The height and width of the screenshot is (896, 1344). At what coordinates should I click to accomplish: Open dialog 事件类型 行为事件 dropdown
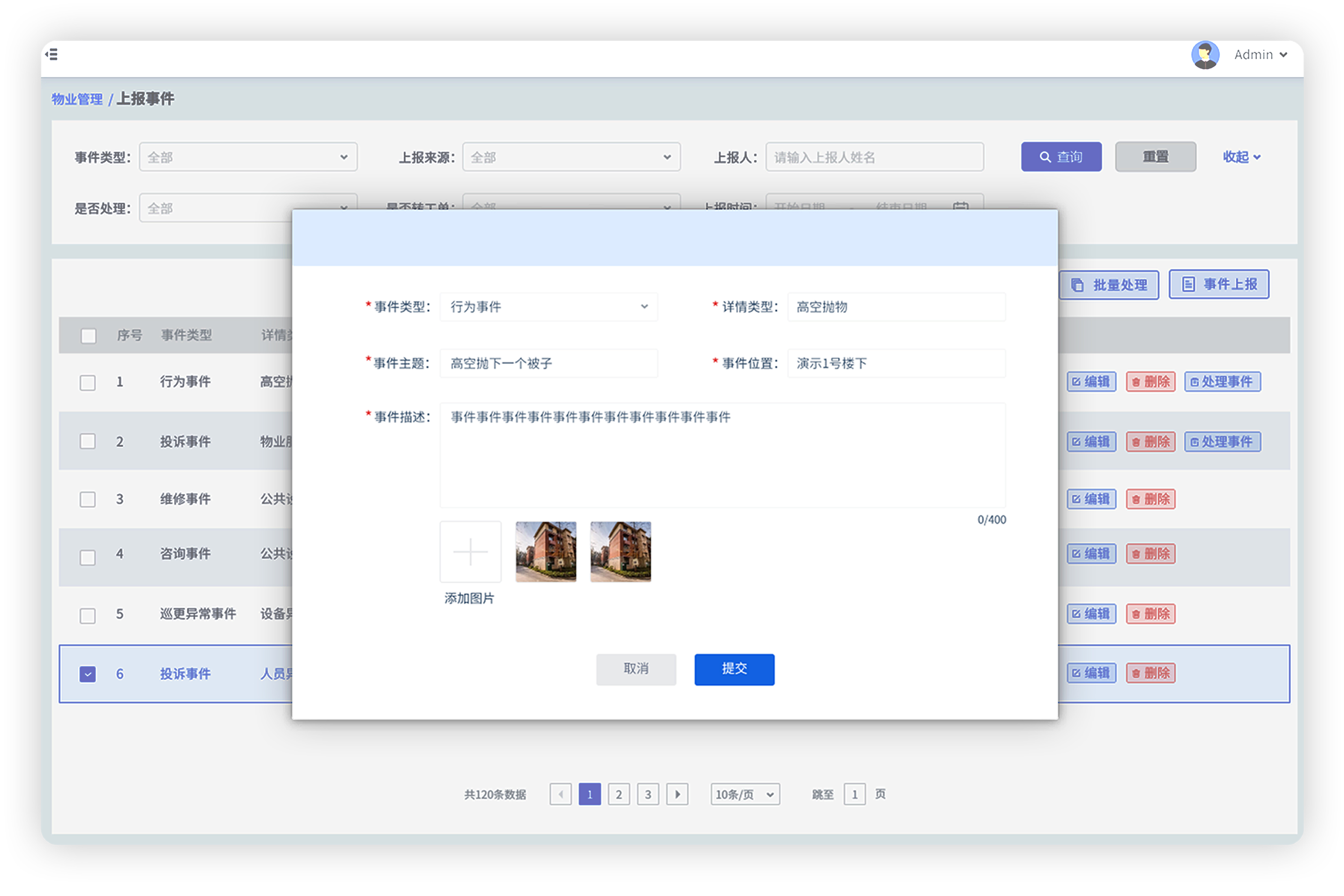[x=549, y=307]
